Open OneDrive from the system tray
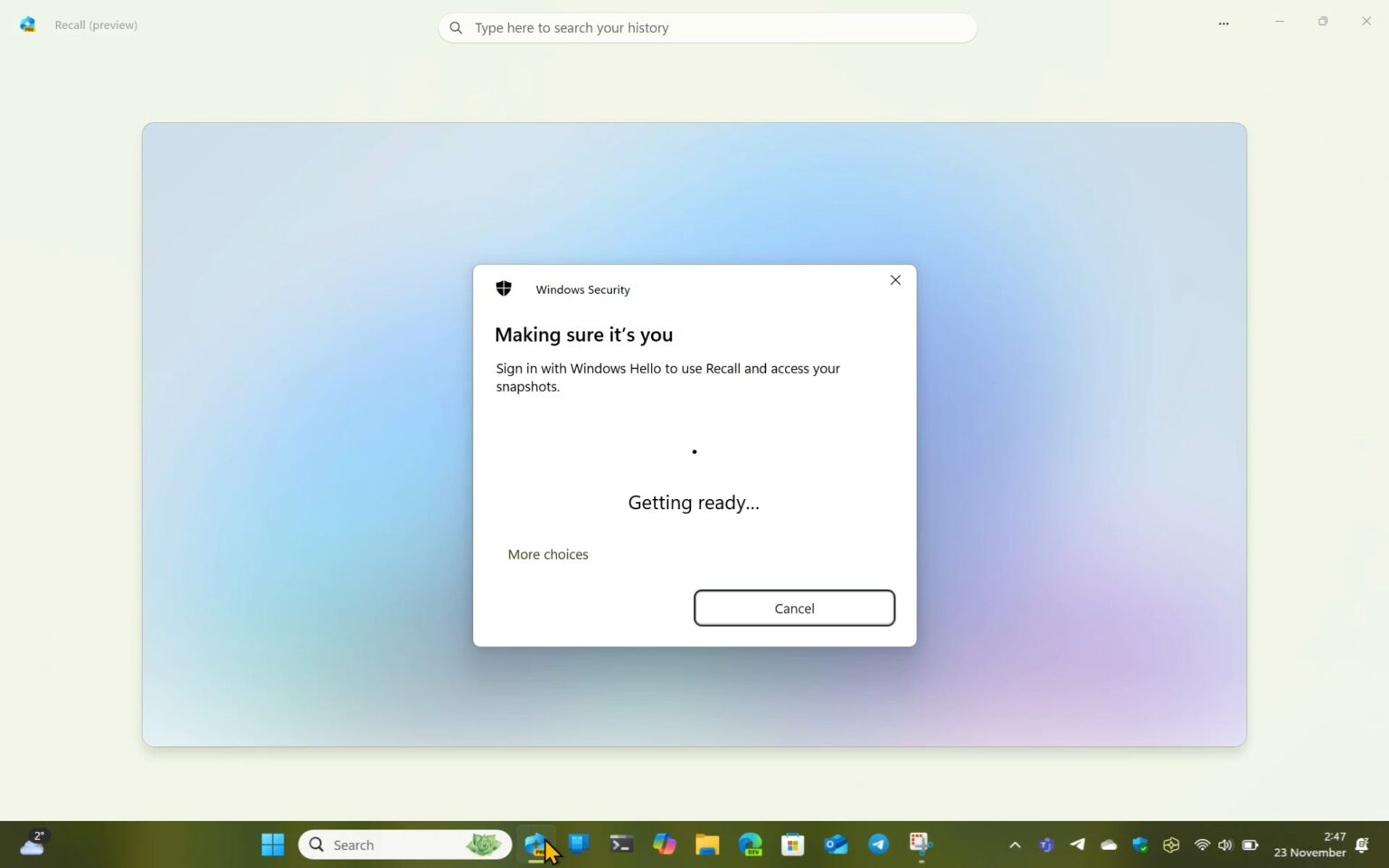1389x868 pixels. [x=1108, y=844]
